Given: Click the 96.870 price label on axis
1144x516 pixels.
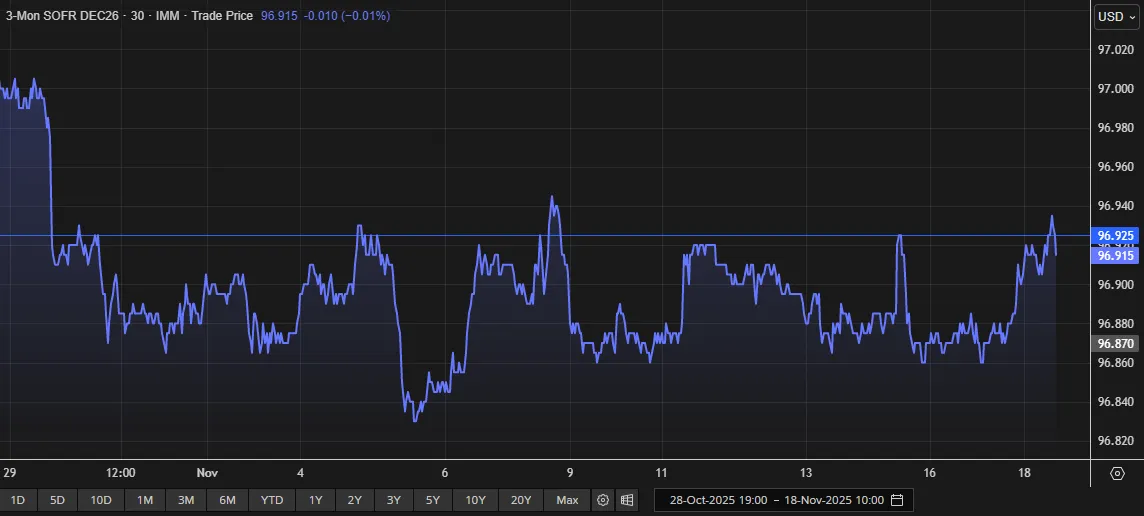Looking at the screenshot, I should click(1116, 344).
